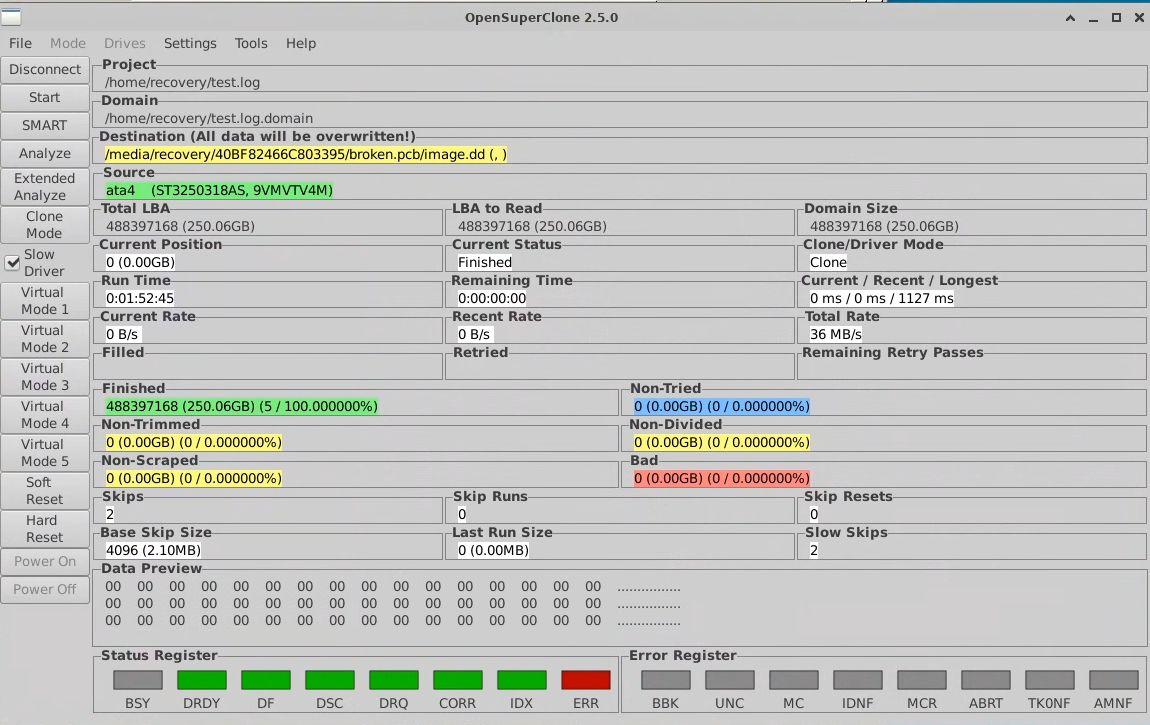
Task: Switch to Virtual Mode 3
Action: point(45,377)
